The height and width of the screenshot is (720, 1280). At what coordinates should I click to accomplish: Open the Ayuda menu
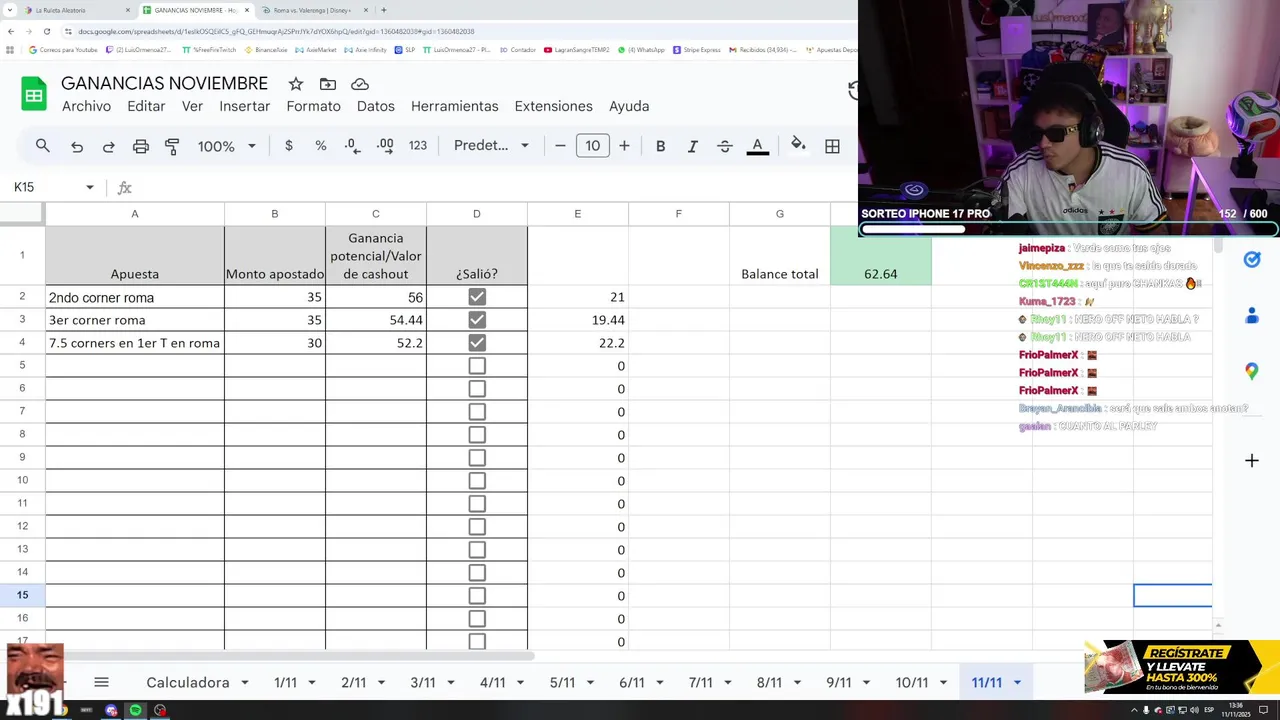point(629,106)
